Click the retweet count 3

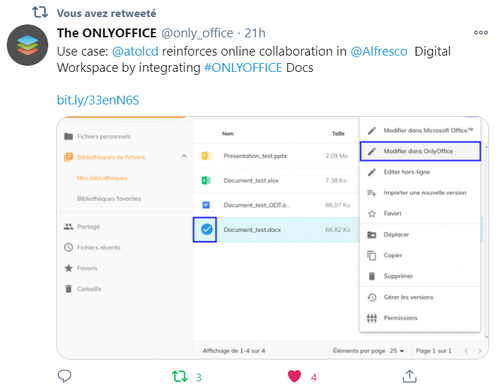pyautogui.click(x=199, y=377)
